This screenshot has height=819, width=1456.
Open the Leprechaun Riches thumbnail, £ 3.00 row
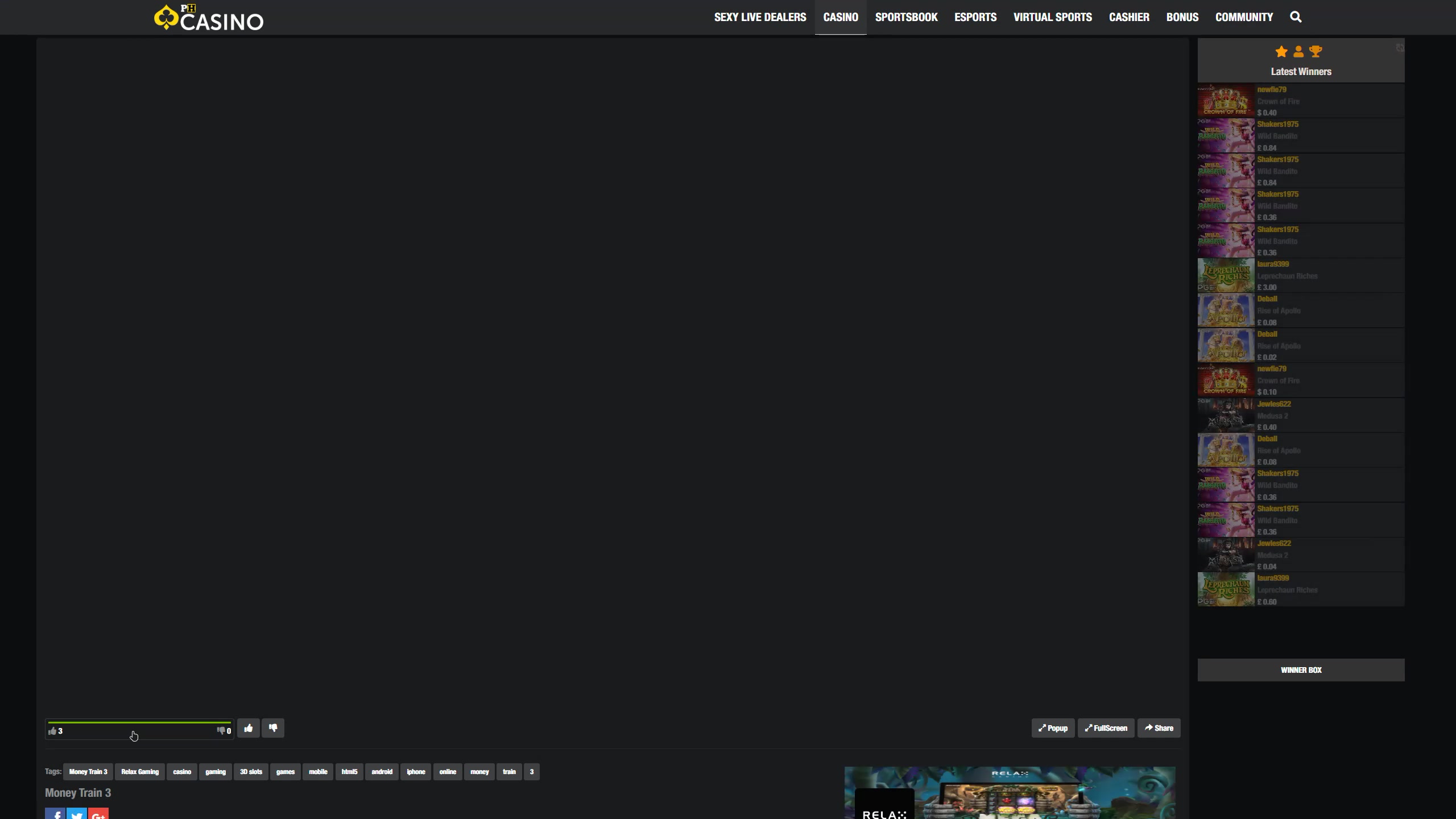(1226, 275)
